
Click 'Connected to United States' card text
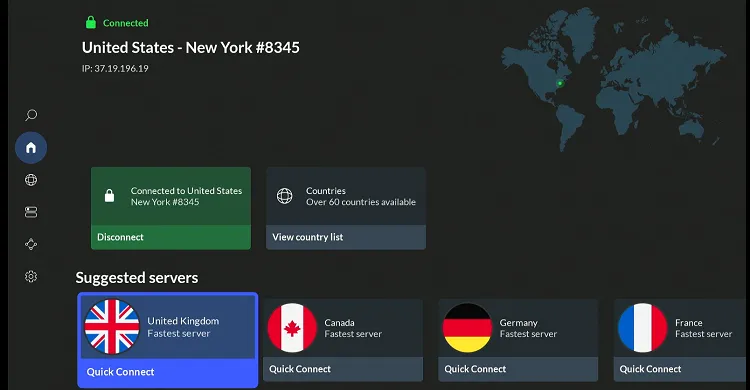(x=187, y=190)
